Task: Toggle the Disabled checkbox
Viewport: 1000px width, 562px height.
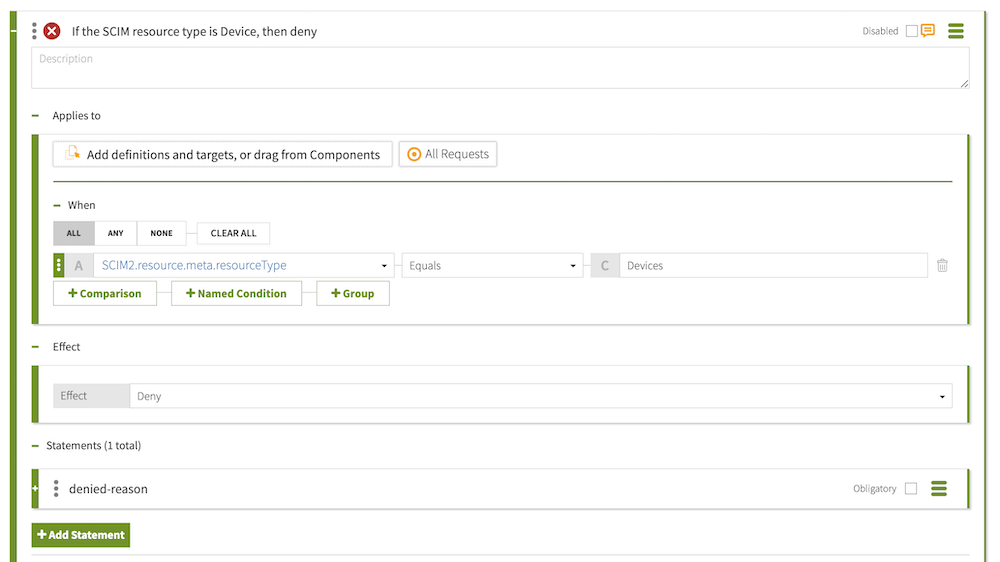Action: click(x=911, y=31)
